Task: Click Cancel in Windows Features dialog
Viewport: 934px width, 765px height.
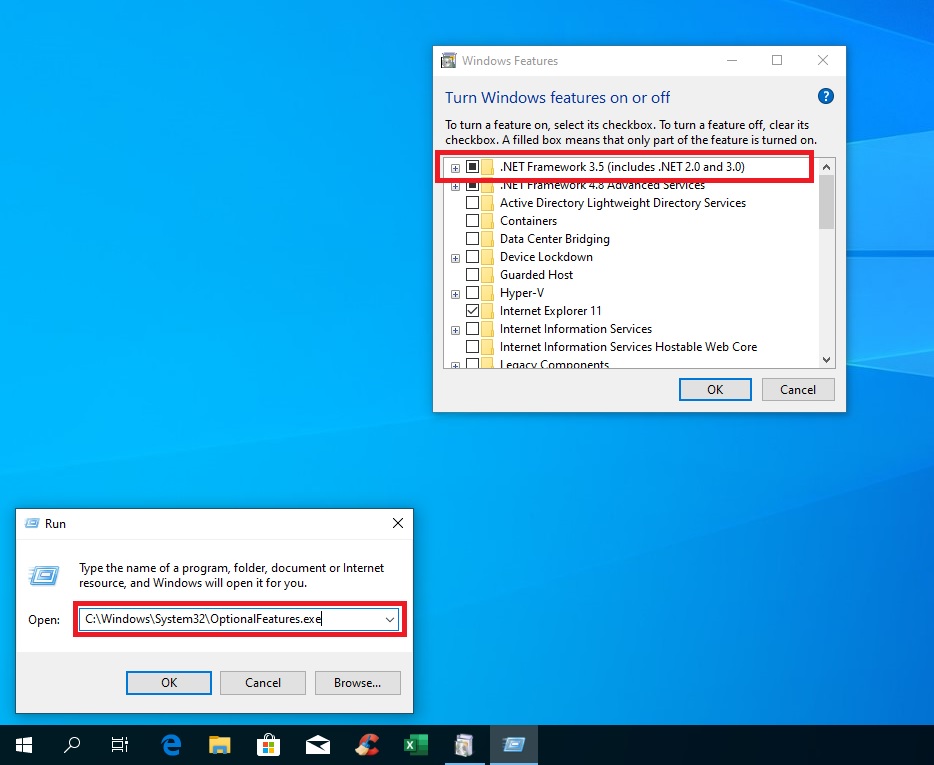Action: (x=798, y=390)
